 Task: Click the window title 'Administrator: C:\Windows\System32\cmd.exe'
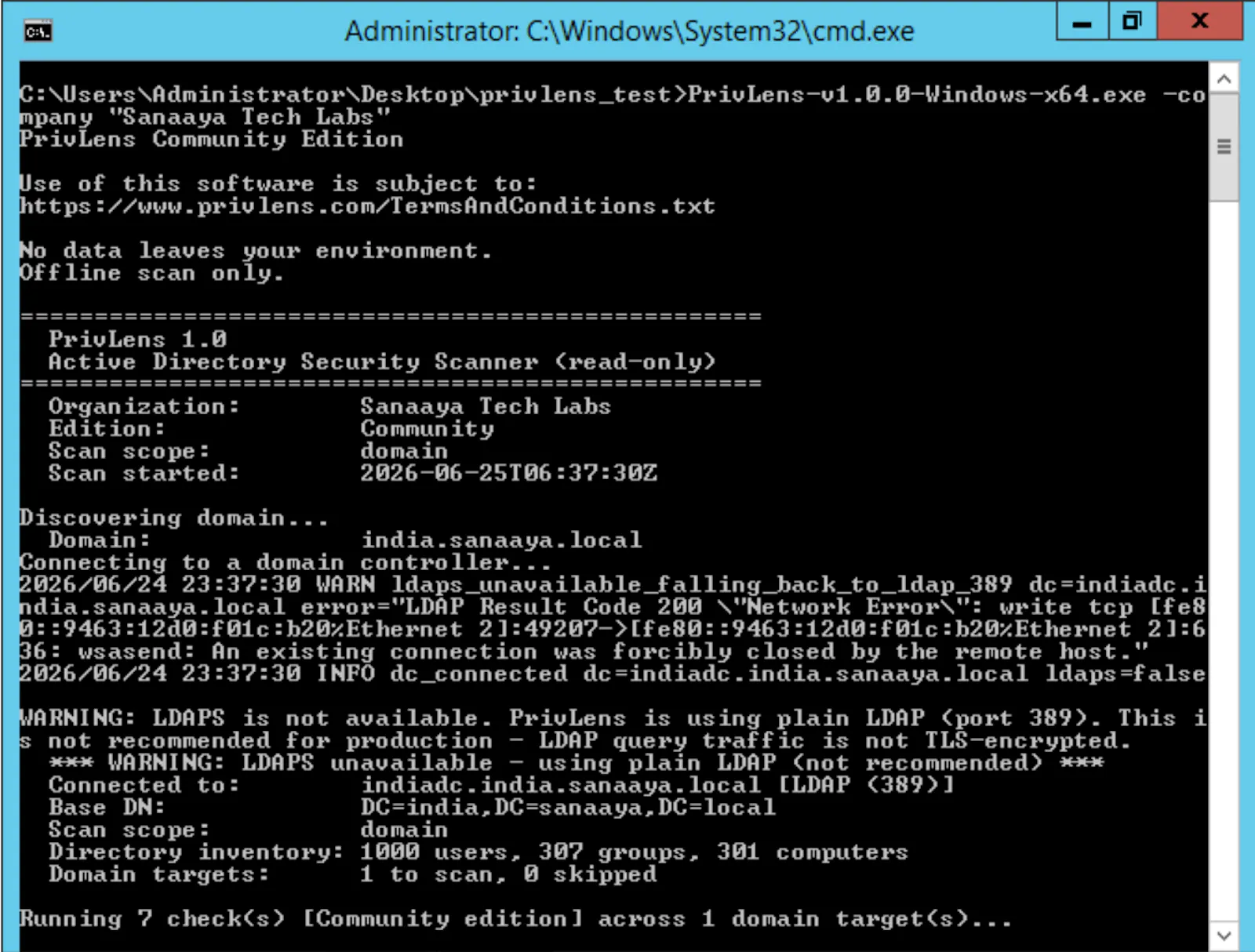point(629,31)
